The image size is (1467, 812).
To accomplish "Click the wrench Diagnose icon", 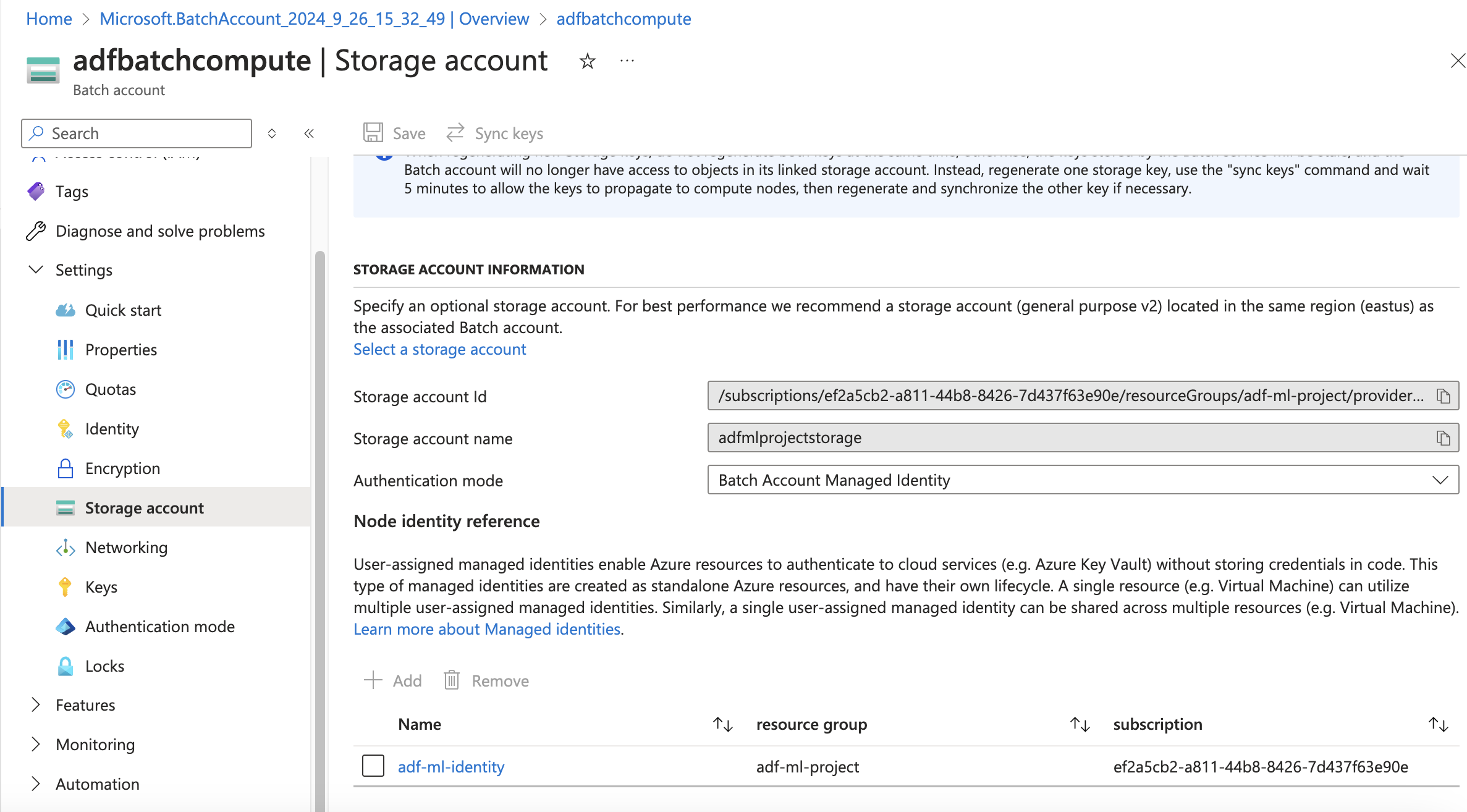I will click(x=36, y=231).
